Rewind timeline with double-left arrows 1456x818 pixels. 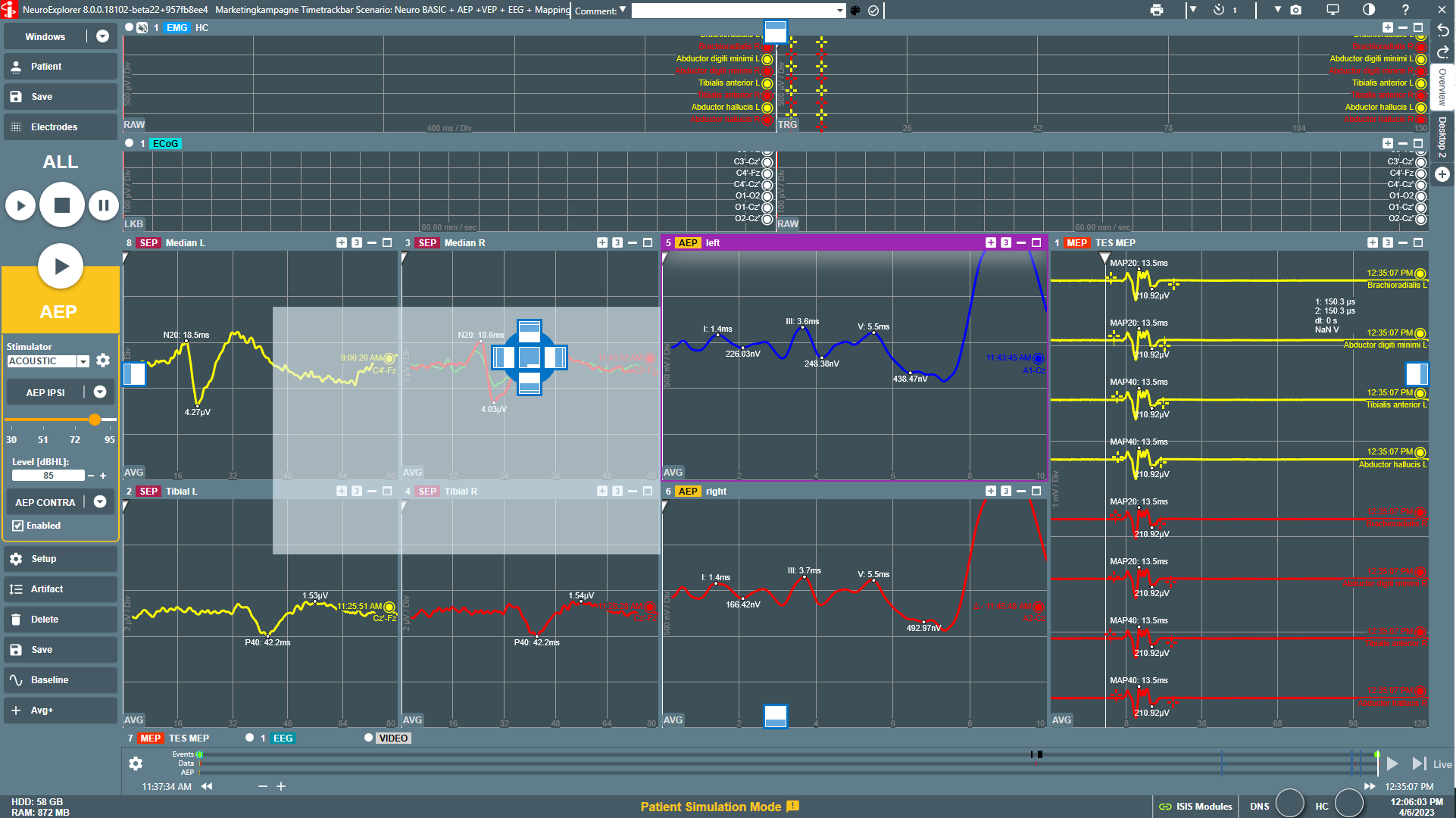point(207,787)
